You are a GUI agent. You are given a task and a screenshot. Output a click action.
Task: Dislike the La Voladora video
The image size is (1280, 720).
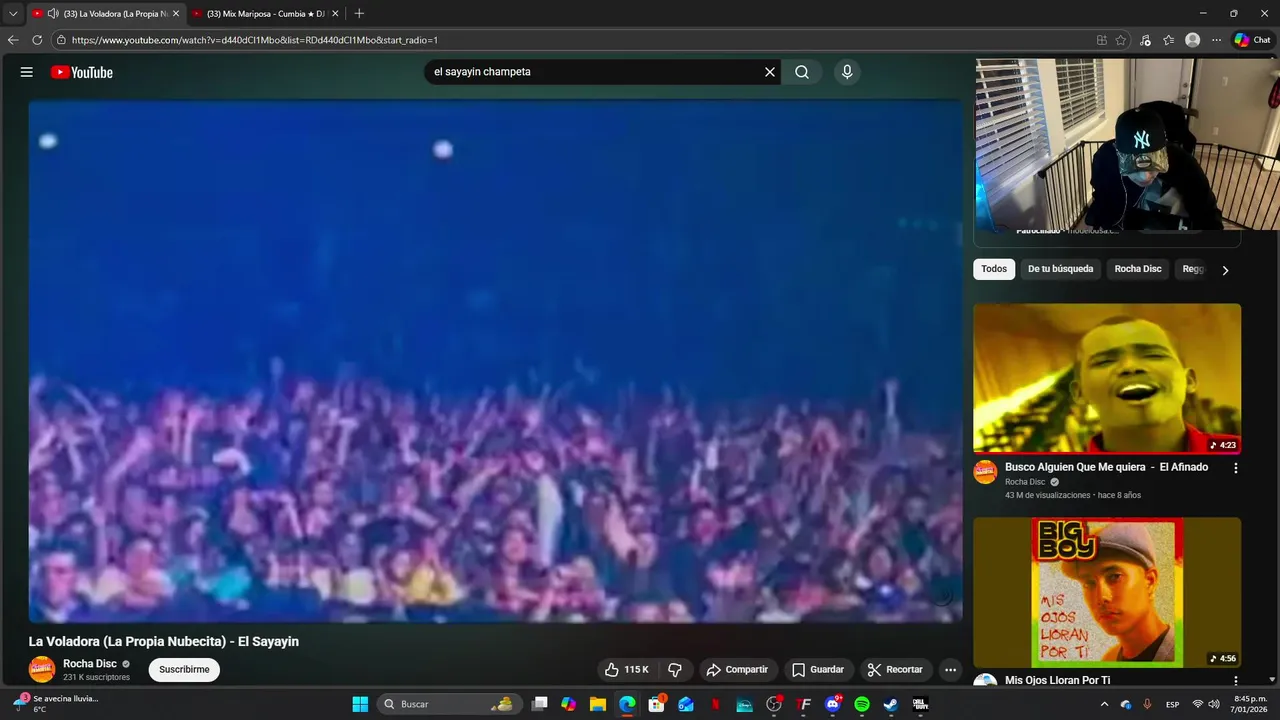675,670
